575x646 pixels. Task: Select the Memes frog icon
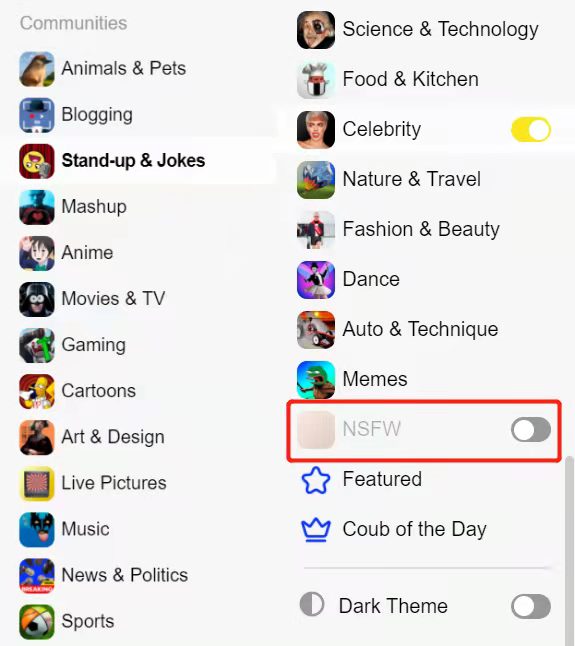(x=316, y=379)
